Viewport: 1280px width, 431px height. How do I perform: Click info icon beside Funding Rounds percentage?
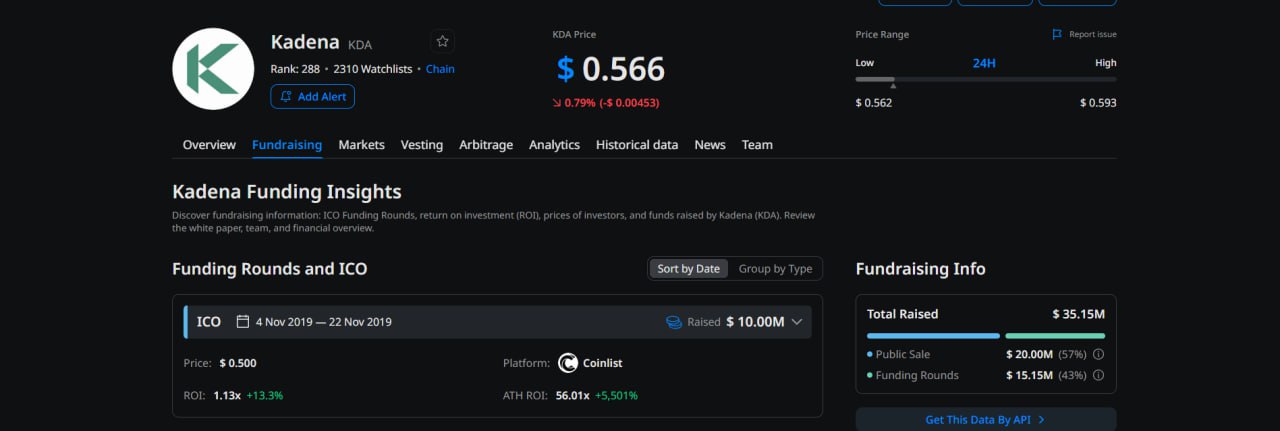pyautogui.click(x=1098, y=375)
